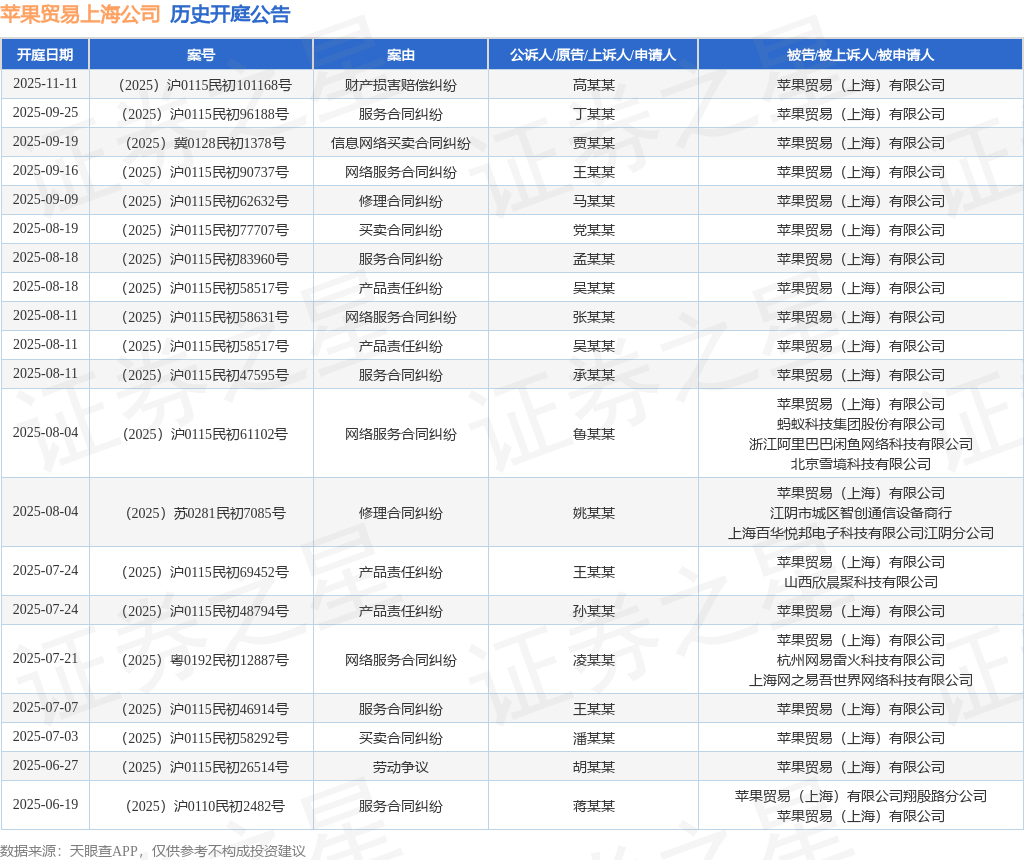Click plaintiff 丁某某

point(594,114)
